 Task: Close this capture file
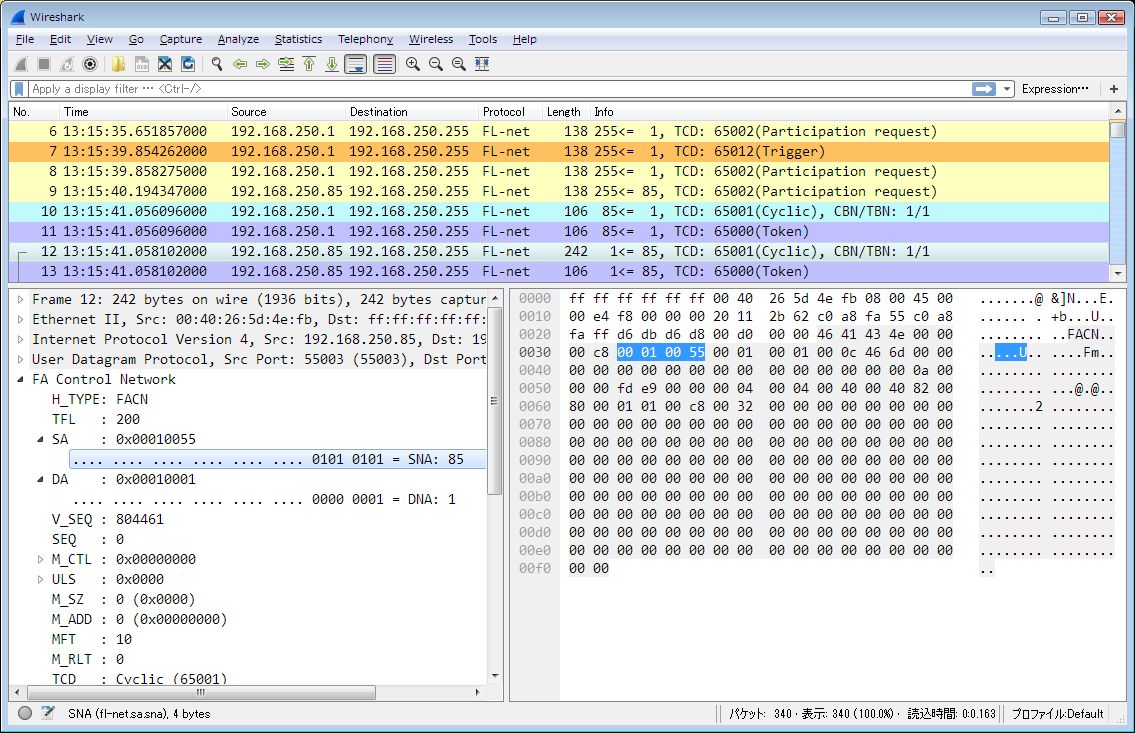click(x=165, y=64)
